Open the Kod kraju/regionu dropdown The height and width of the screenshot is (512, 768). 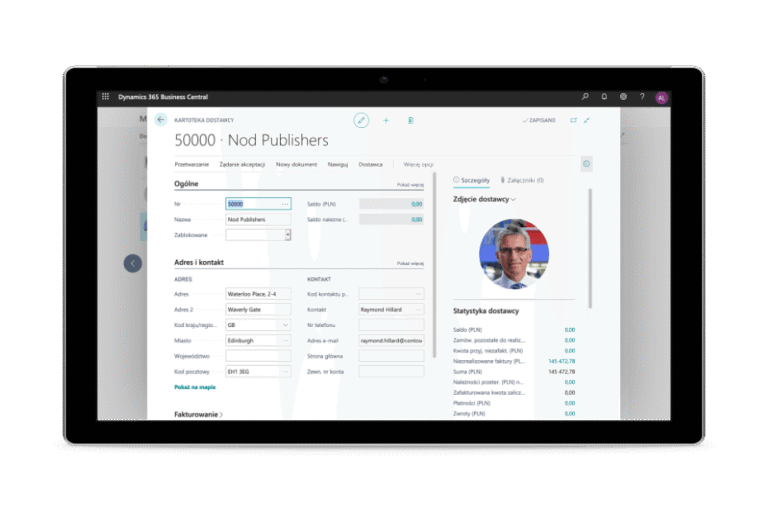286,325
